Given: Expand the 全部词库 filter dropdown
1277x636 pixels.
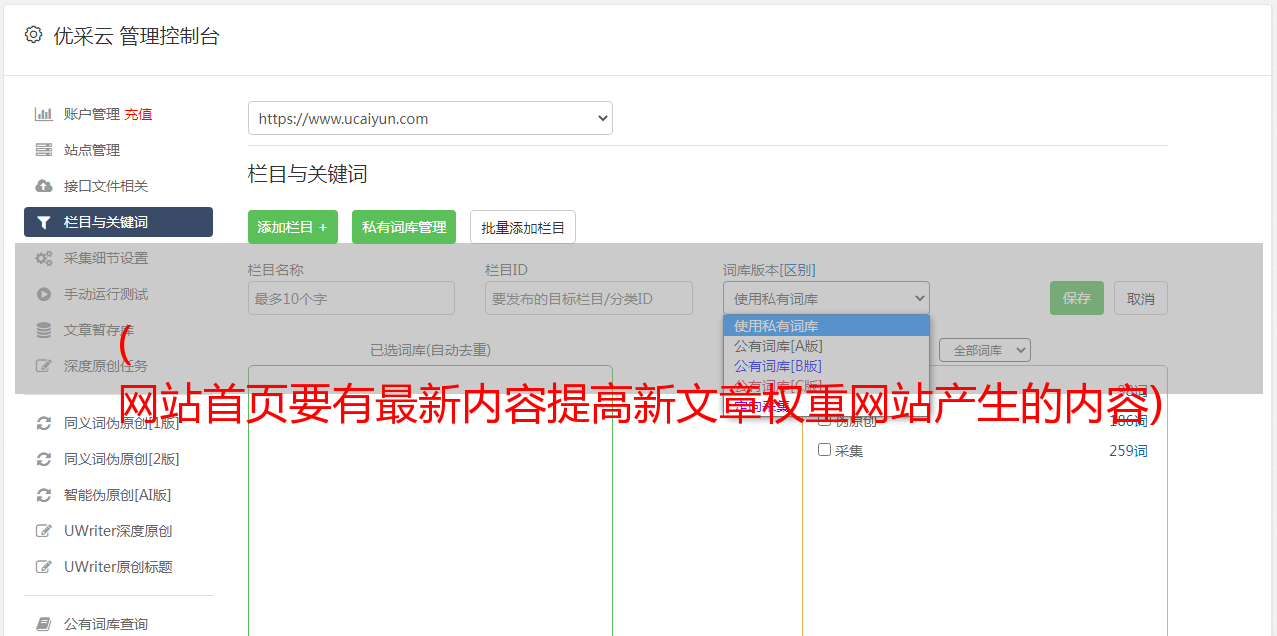Looking at the screenshot, I should pyautogui.click(x=984, y=350).
